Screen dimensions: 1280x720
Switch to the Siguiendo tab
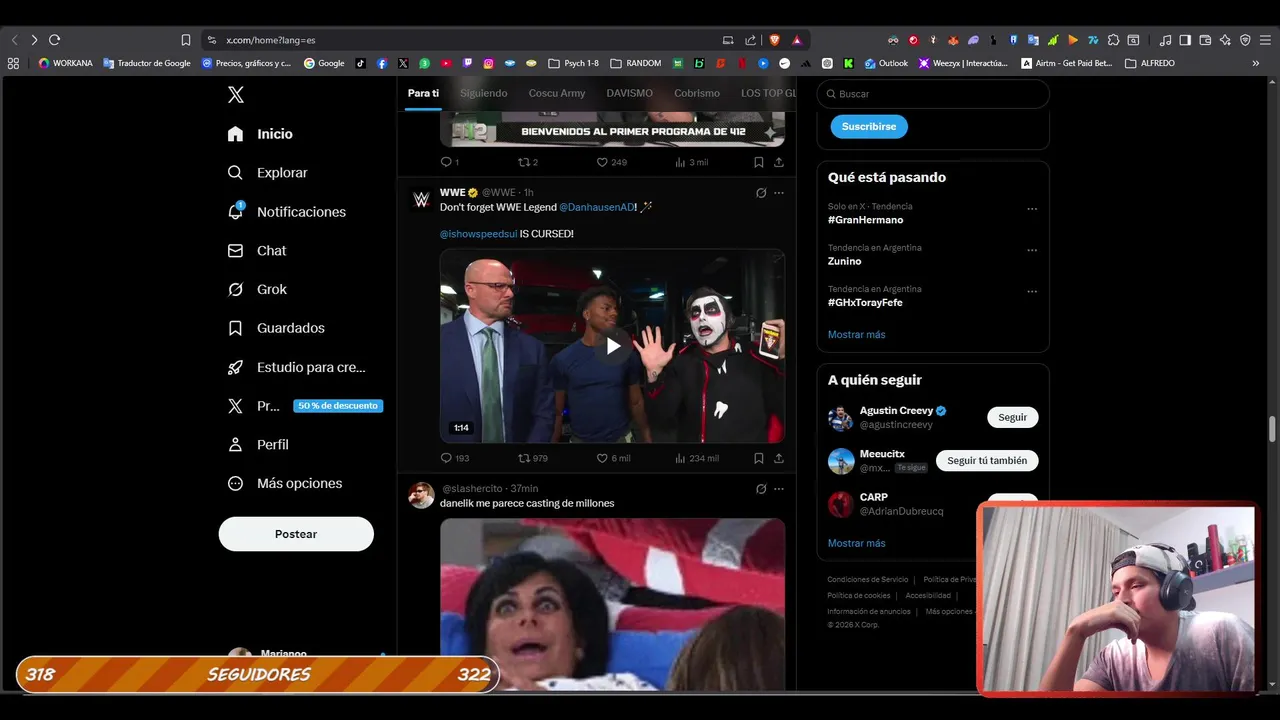point(484,93)
